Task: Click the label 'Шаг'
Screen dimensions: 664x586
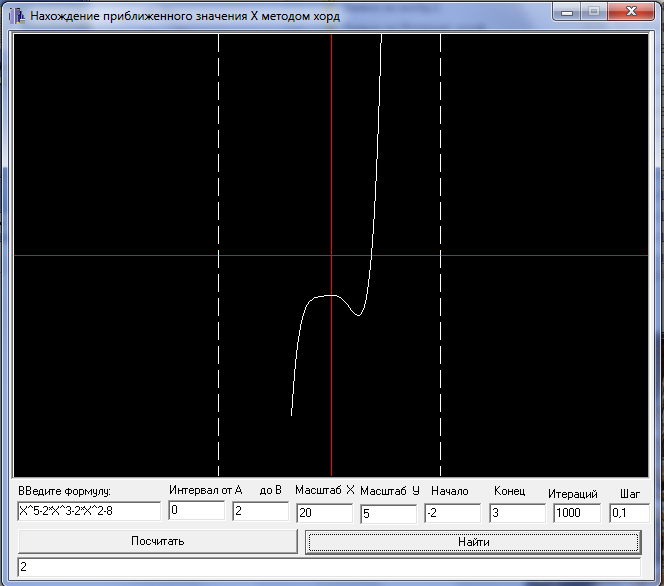Action: coord(630,494)
